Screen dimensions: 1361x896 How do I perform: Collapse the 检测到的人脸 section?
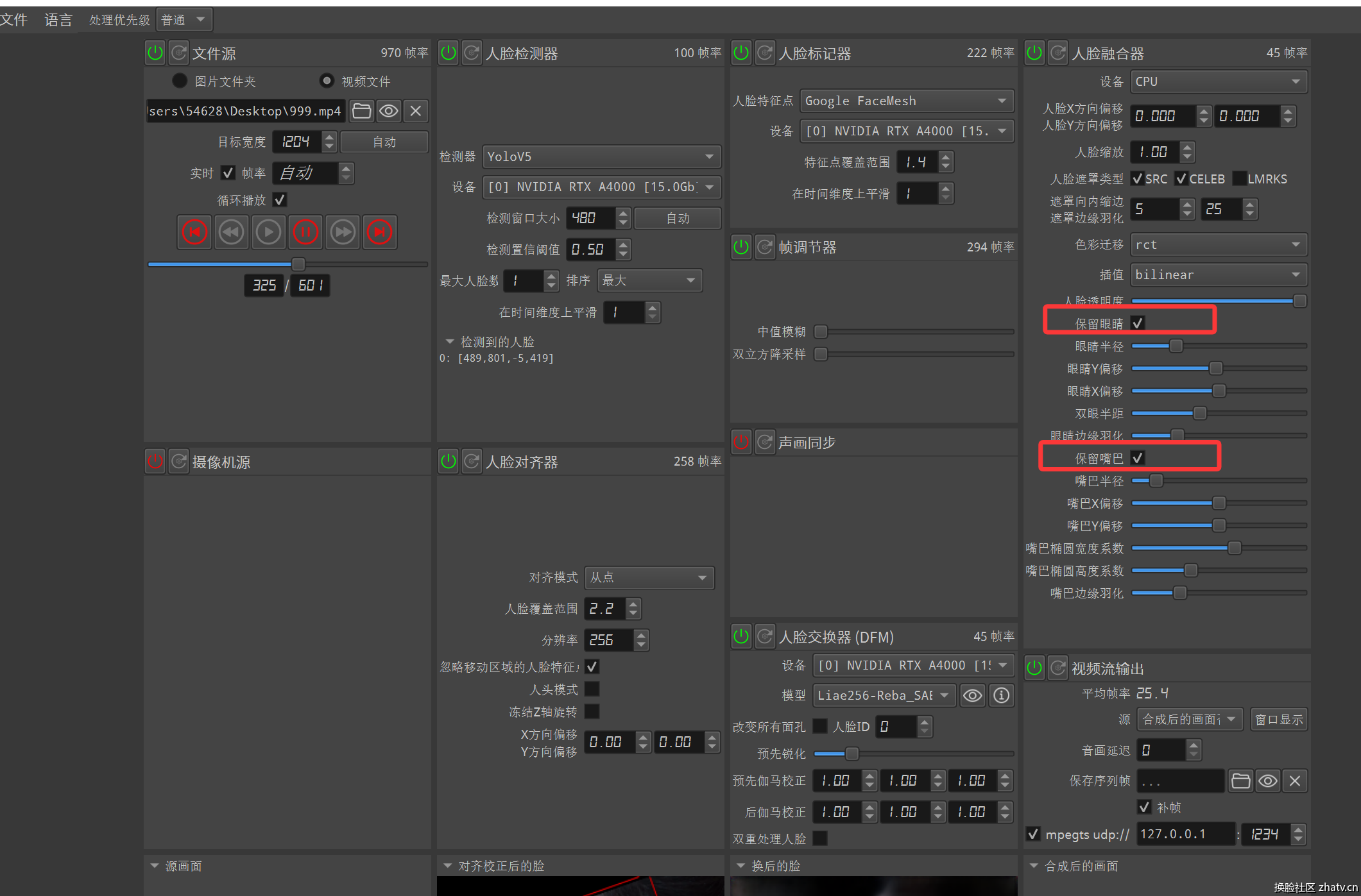[x=450, y=342]
